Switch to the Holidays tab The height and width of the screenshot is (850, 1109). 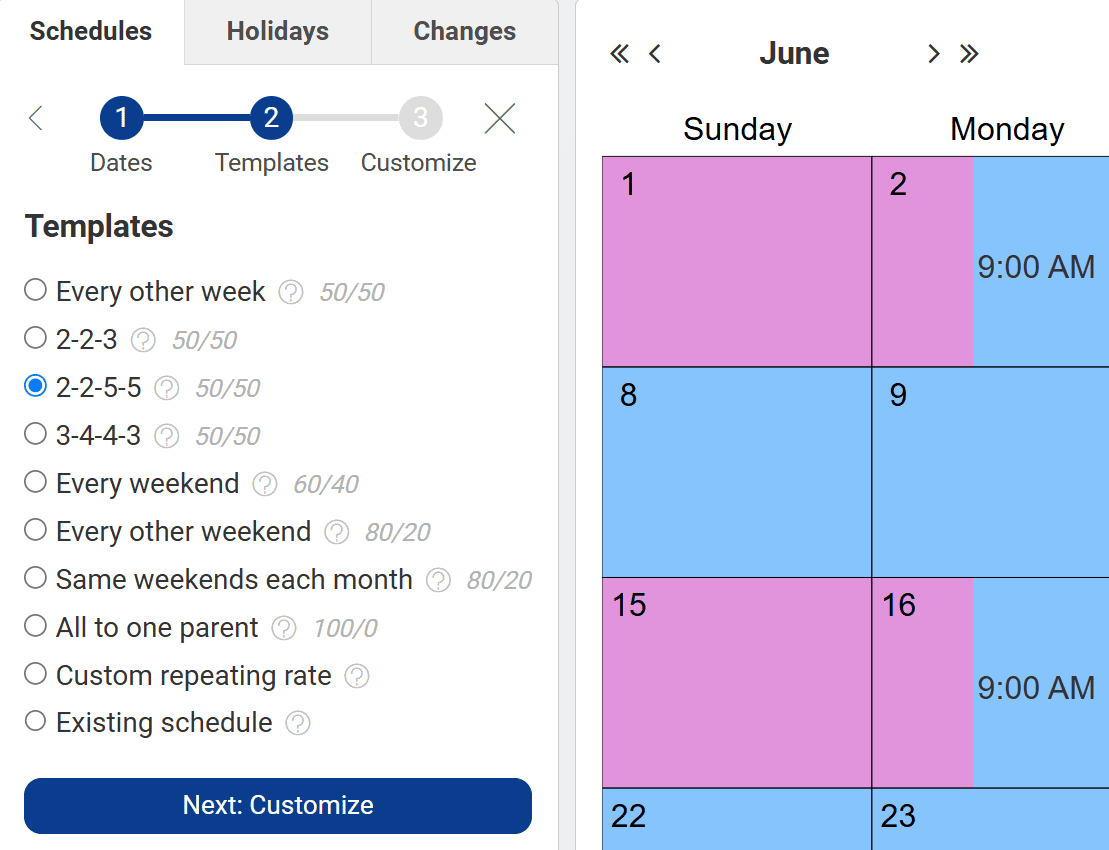pyautogui.click(x=278, y=32)
